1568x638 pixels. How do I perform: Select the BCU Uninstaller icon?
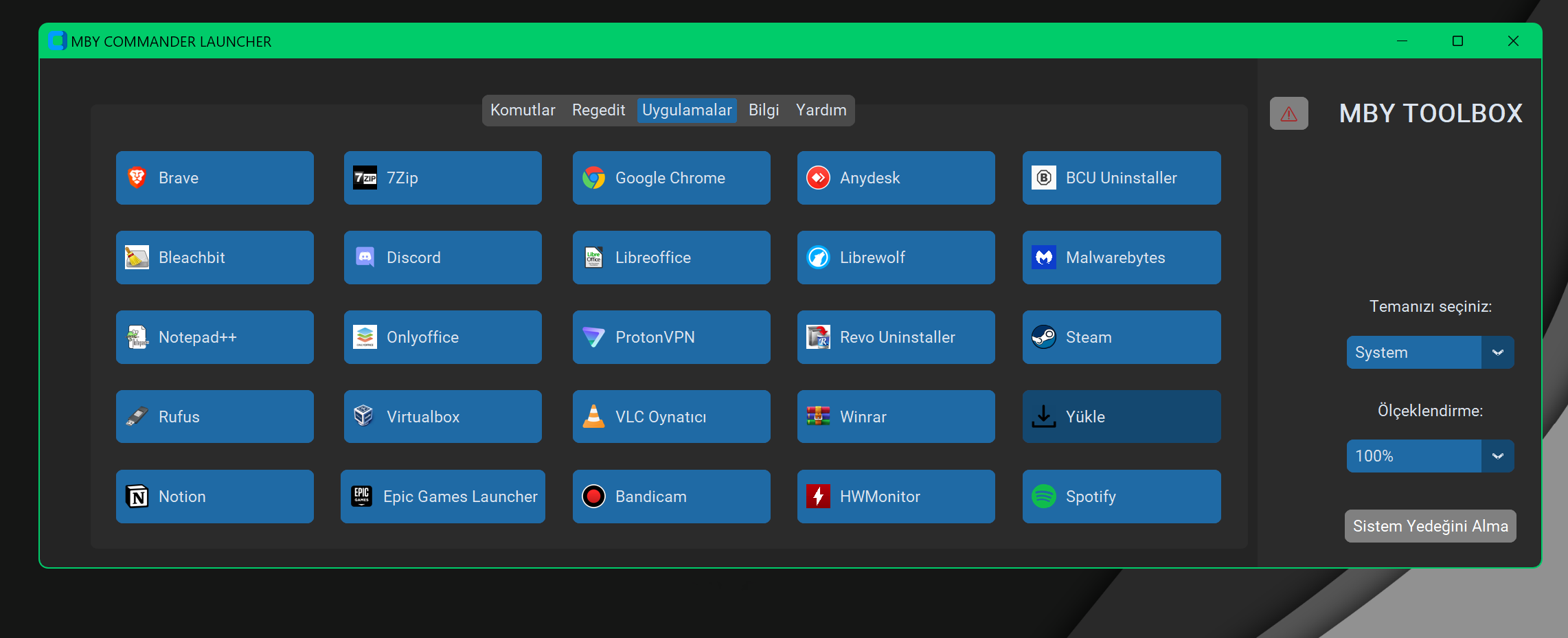point(1044,178)
